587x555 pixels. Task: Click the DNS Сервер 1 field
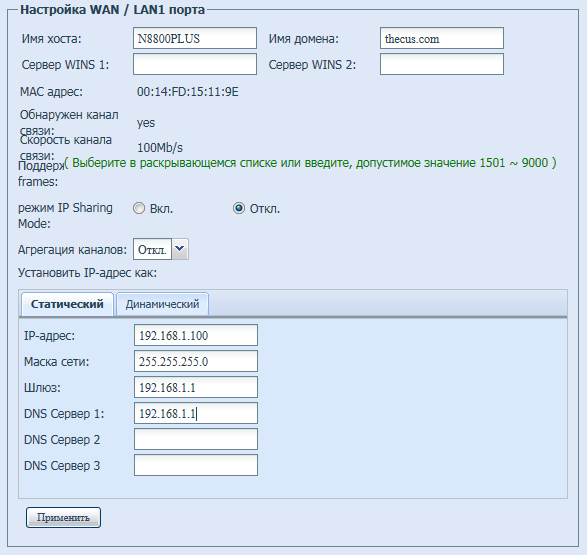click(196, 413)
